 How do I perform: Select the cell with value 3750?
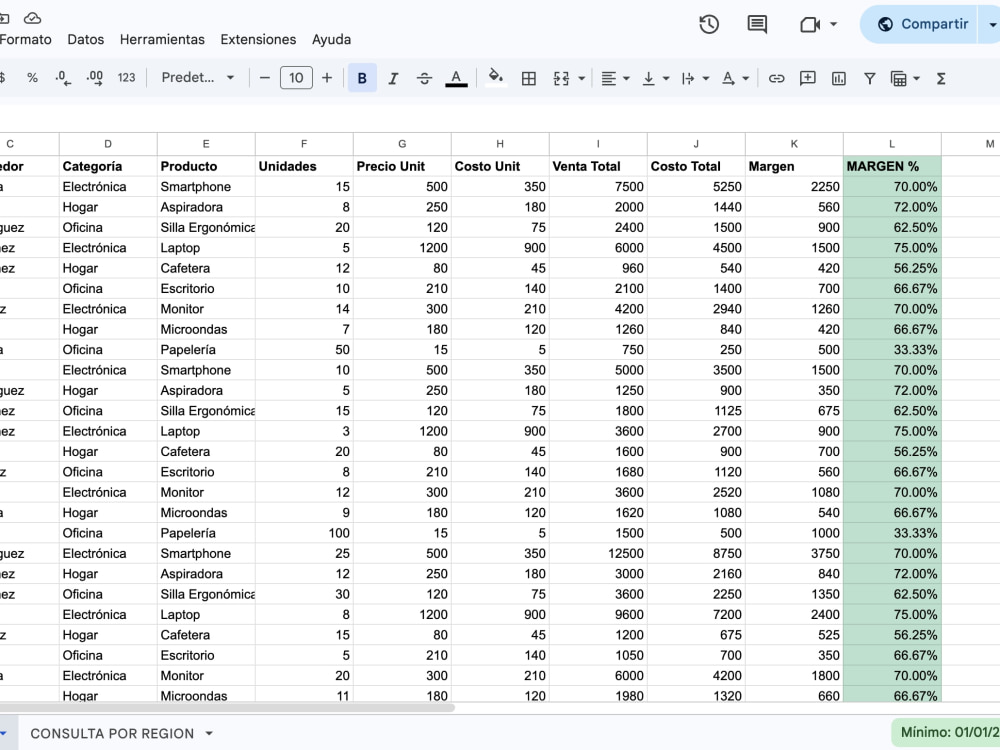(794, 554)
